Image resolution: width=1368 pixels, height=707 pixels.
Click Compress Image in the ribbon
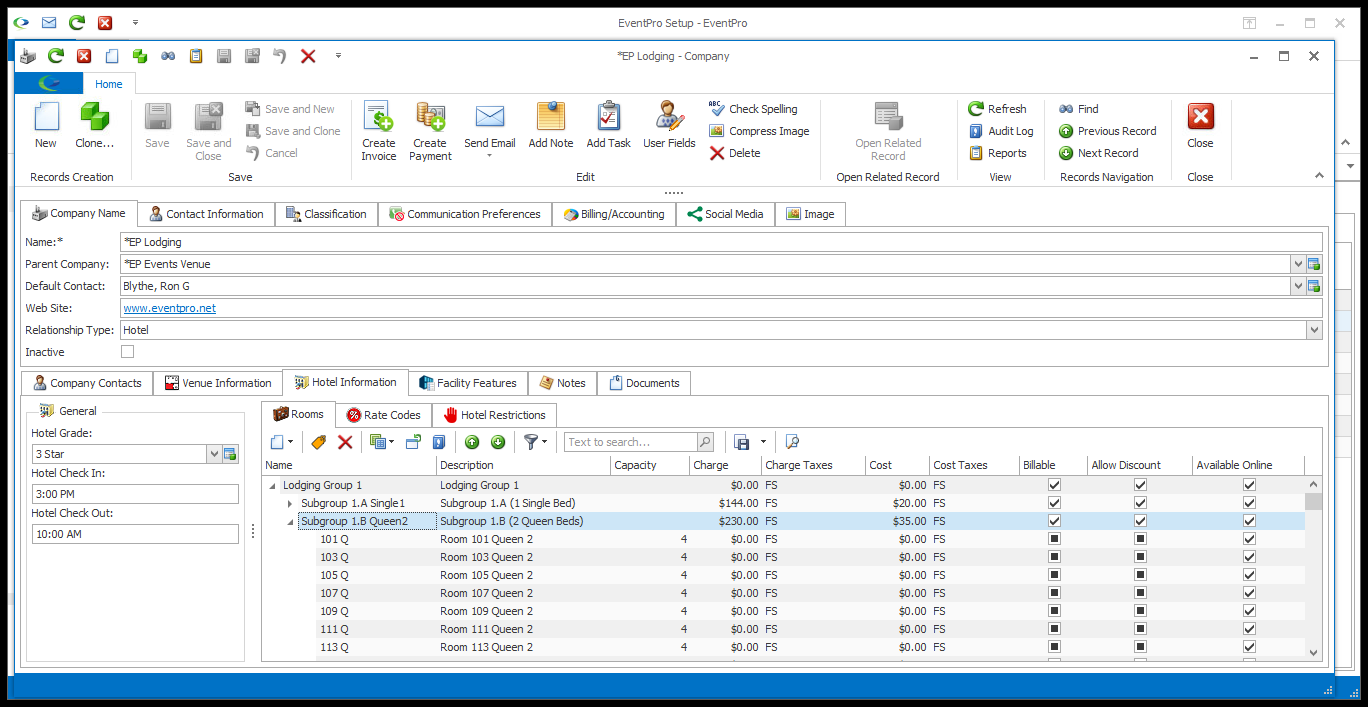coord(759,131)
